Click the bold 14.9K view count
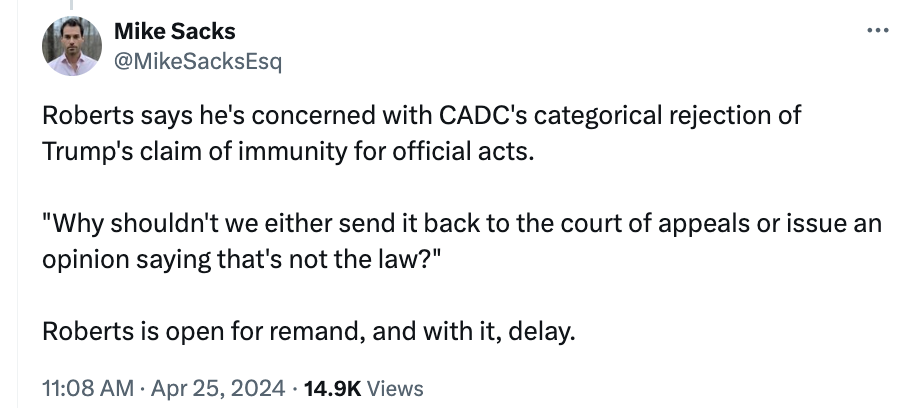 335,388
